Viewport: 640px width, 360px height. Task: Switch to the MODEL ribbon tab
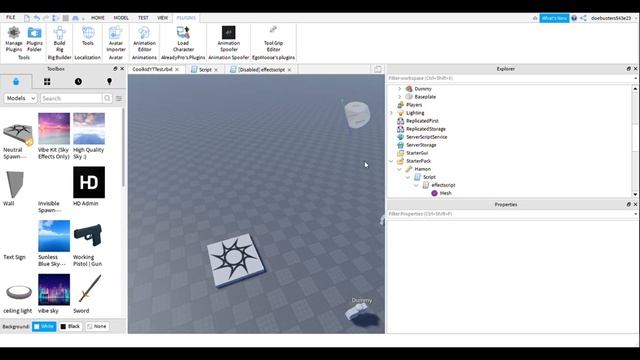(x=121, y=18)
